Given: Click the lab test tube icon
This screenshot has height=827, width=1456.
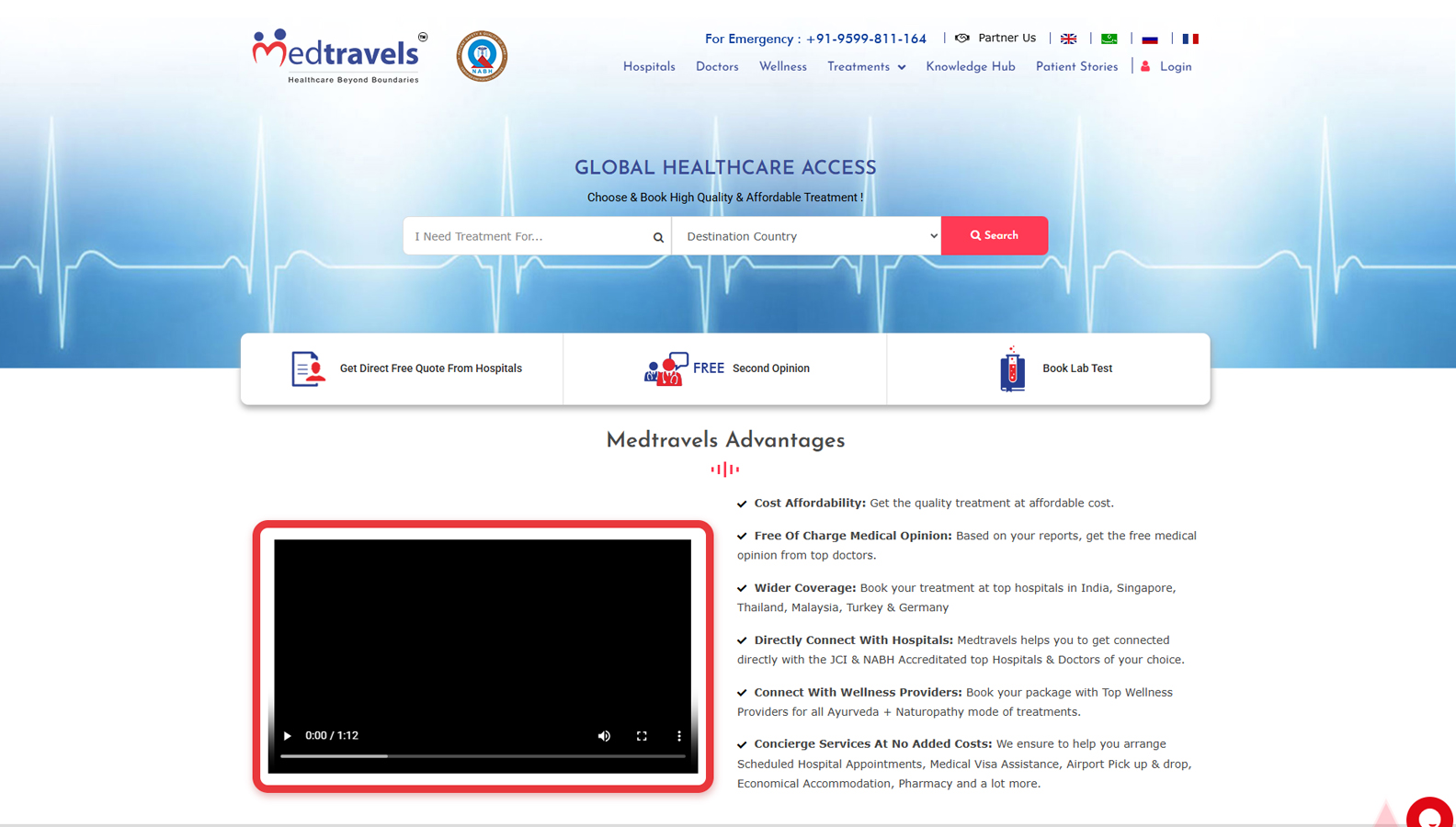Looking at the screenshot, I should tap(1012, 368).
